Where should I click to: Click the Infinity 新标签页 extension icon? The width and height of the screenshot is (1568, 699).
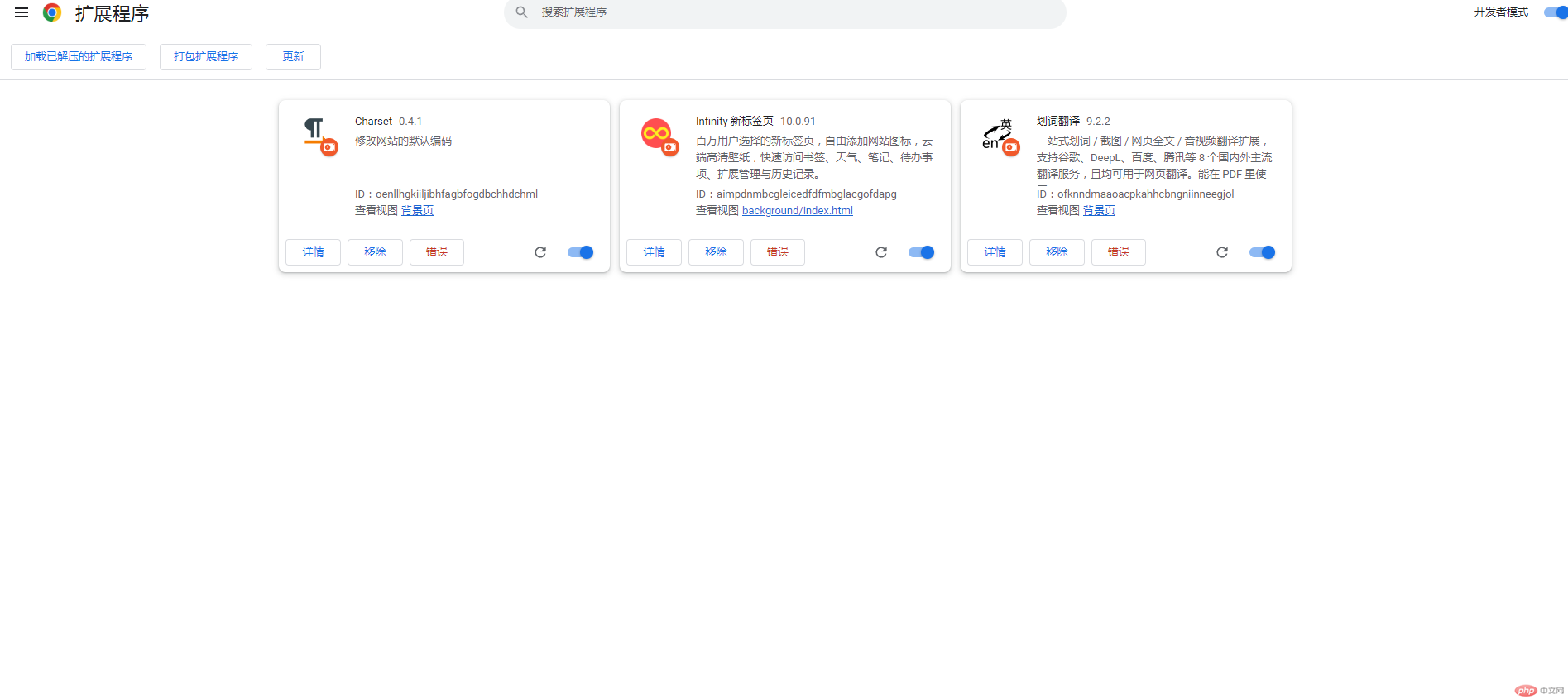point(659,136)
